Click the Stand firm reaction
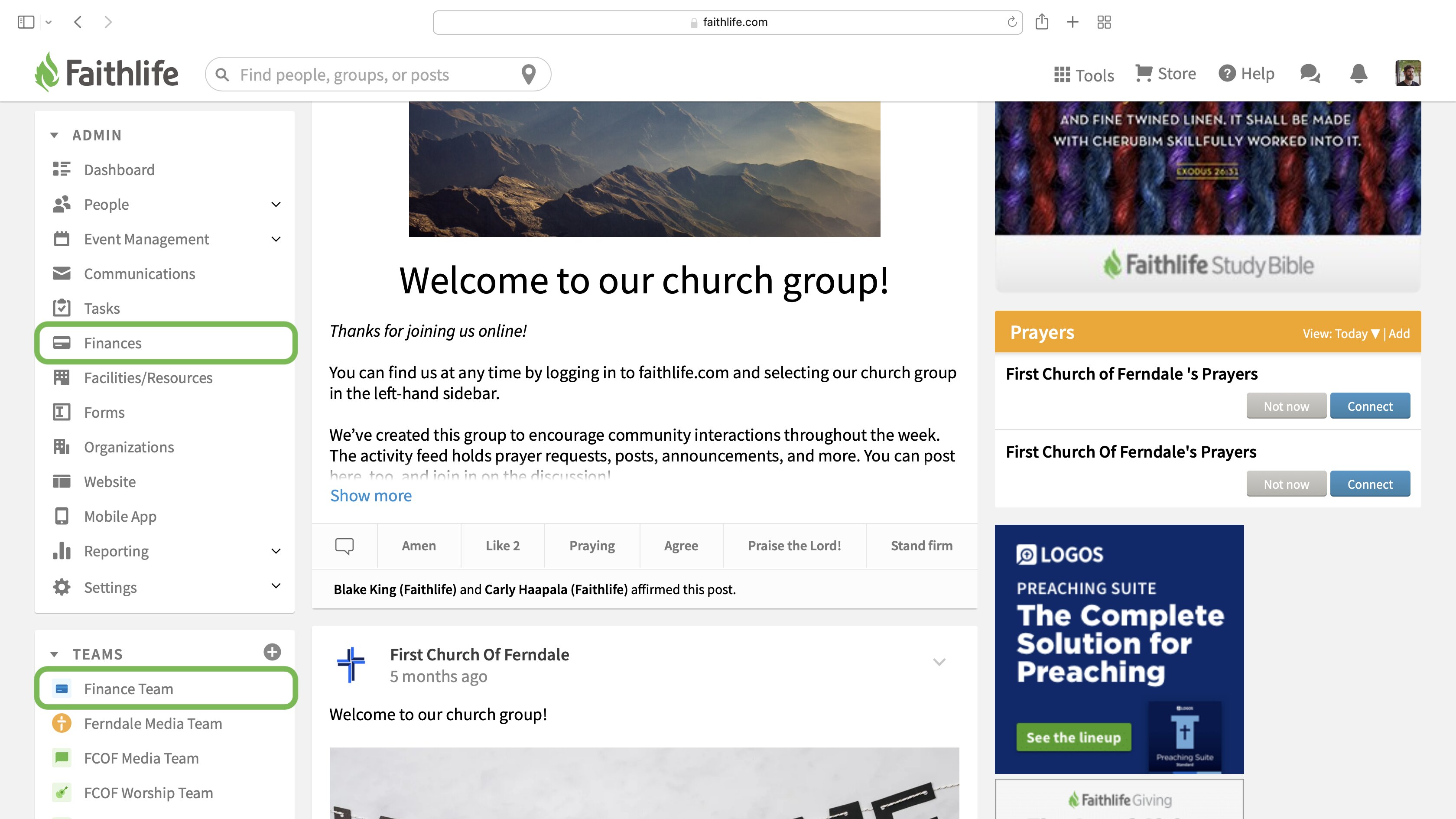 tap(921, 546)
